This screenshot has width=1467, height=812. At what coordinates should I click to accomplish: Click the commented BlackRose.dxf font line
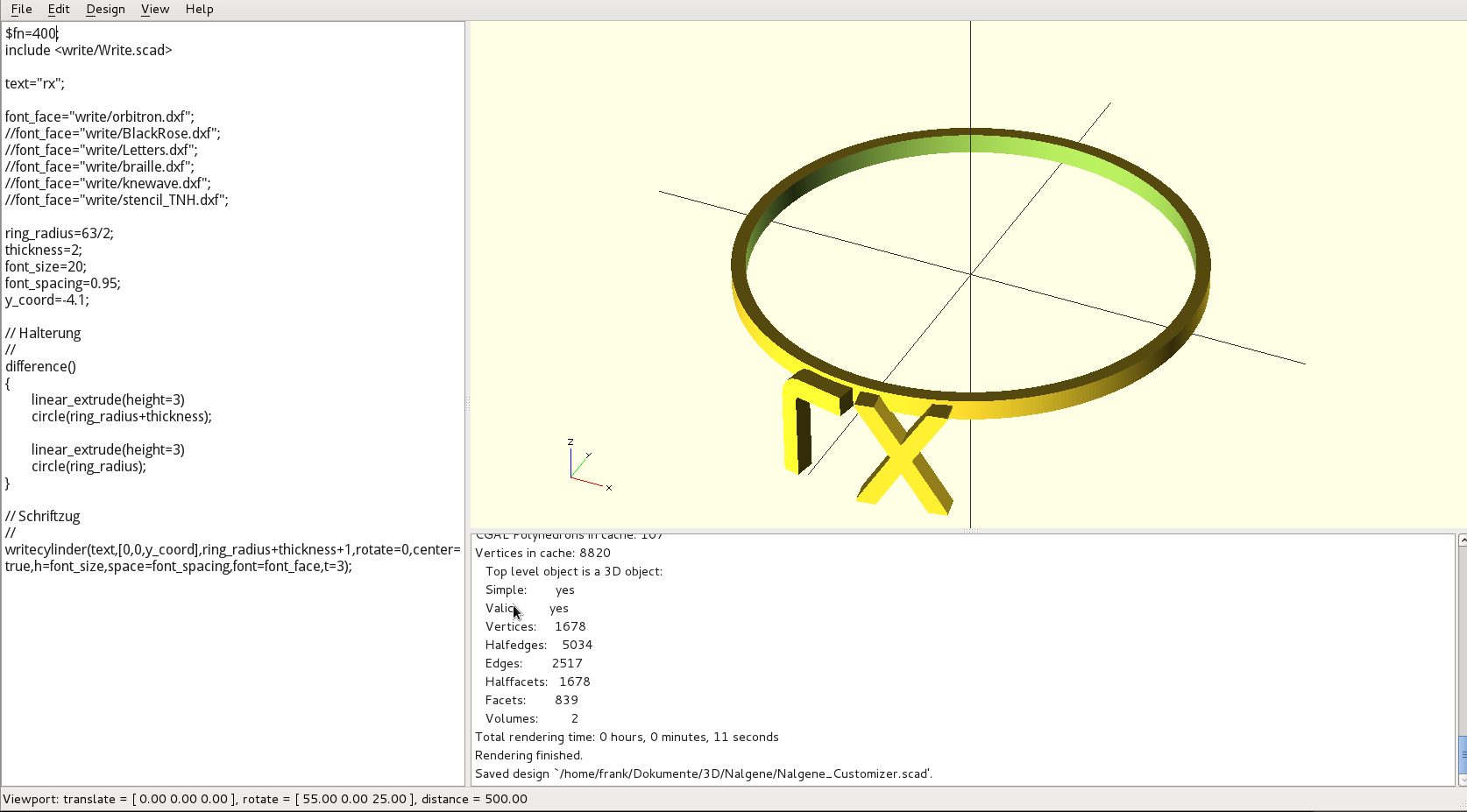click(113, 133)
